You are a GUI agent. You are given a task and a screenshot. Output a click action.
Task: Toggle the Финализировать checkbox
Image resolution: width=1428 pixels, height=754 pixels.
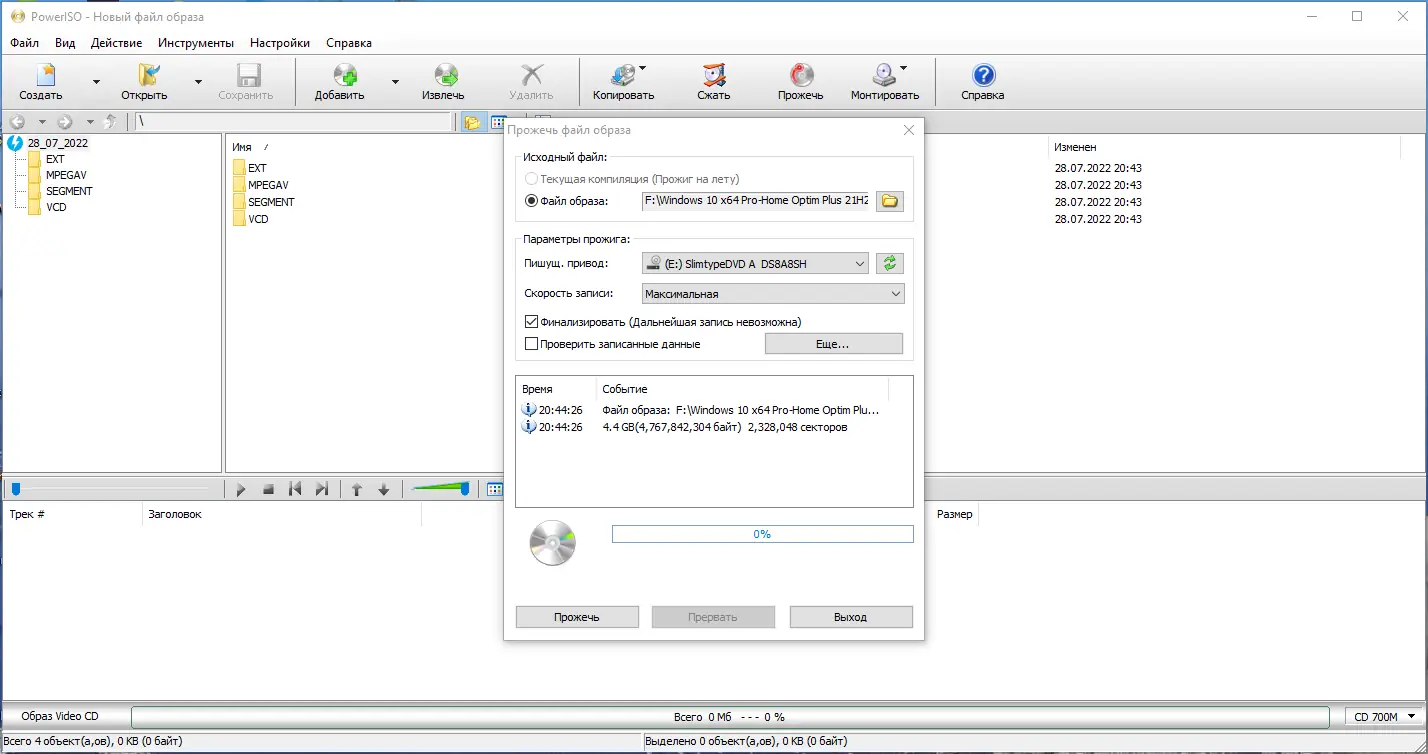point(531,322)
